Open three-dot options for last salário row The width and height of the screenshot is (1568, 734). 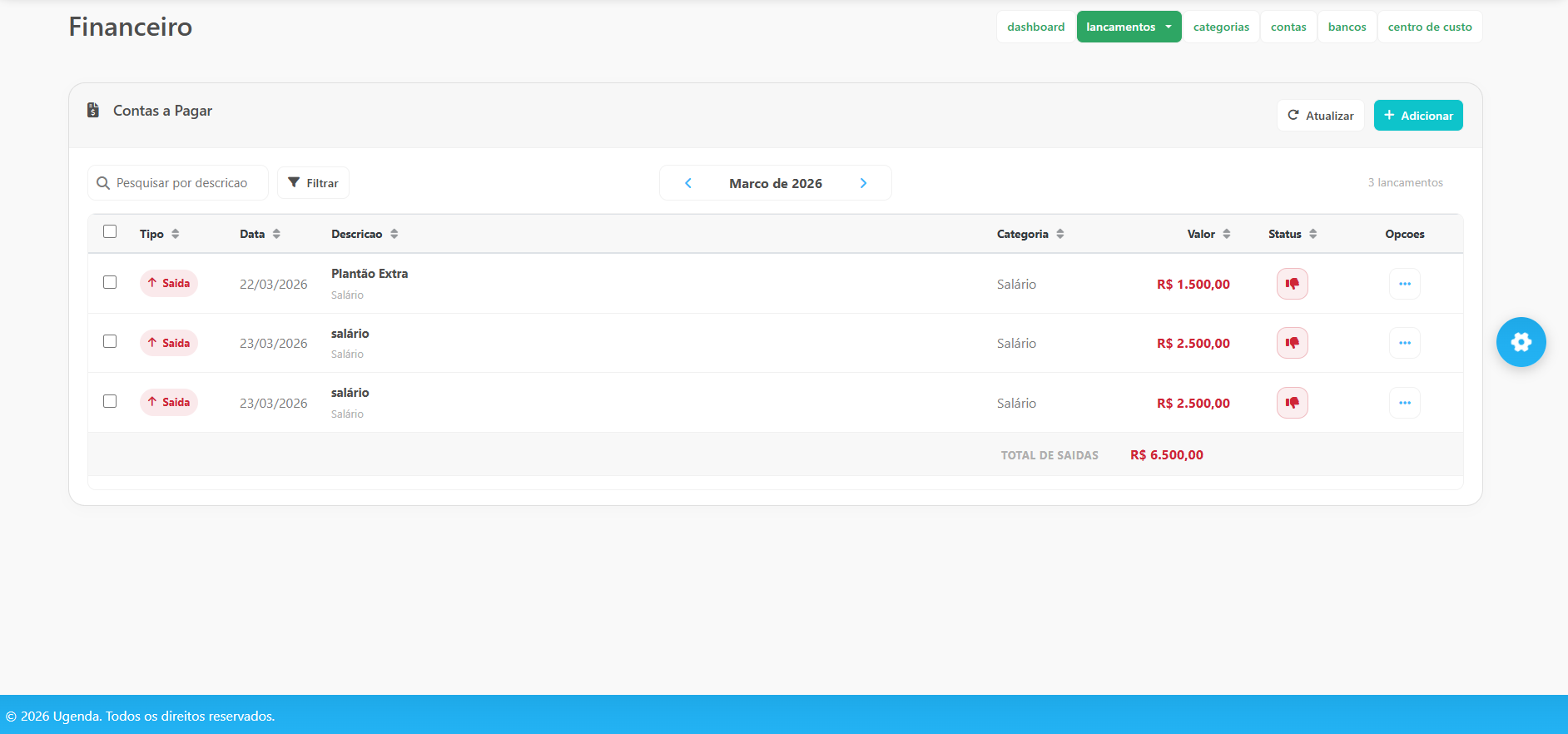coord(1404,403)
